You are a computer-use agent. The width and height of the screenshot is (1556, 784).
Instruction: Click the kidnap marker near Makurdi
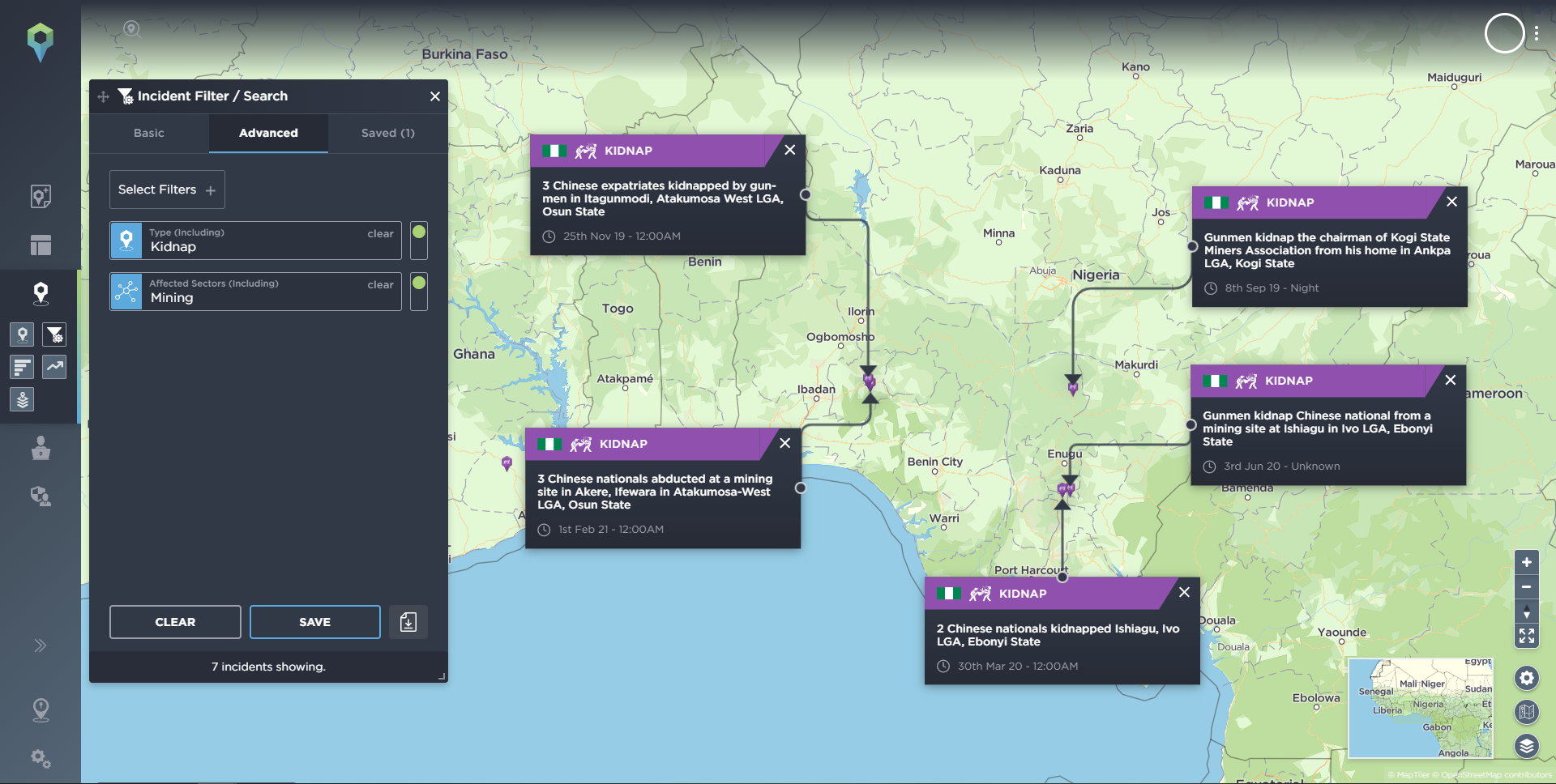pos(1073,389)
